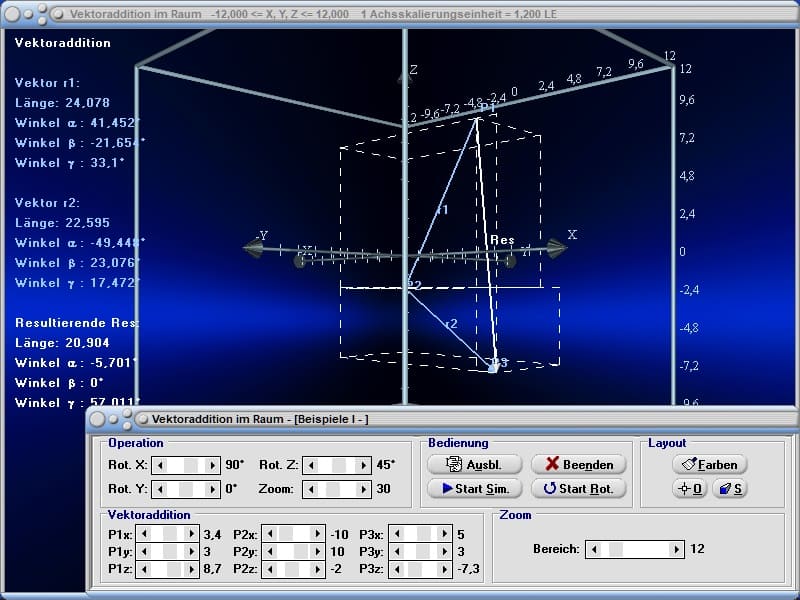800x600 pixels.
Task: Click the 'Länge: 24,078' value of Vektor r1
Action: (62, 103)
